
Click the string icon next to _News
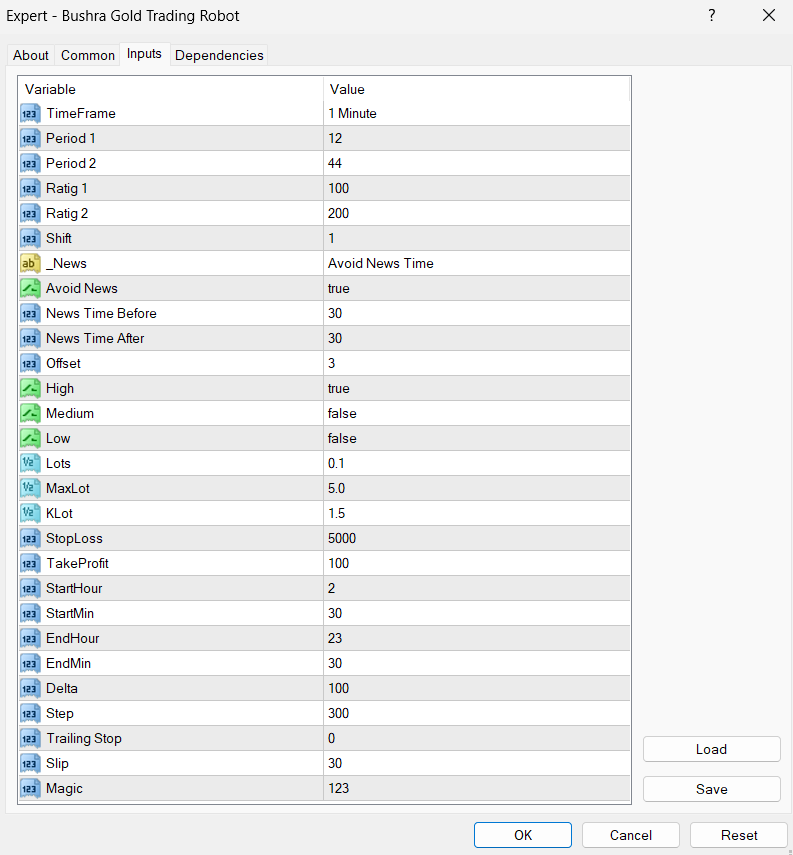(x=30, y=264)
